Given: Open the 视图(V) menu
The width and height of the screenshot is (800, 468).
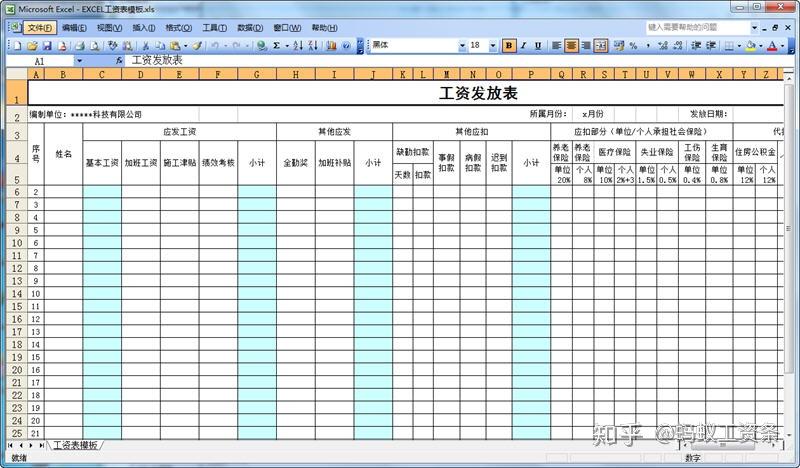Looking at the screenshot, I should click(109, 28).
